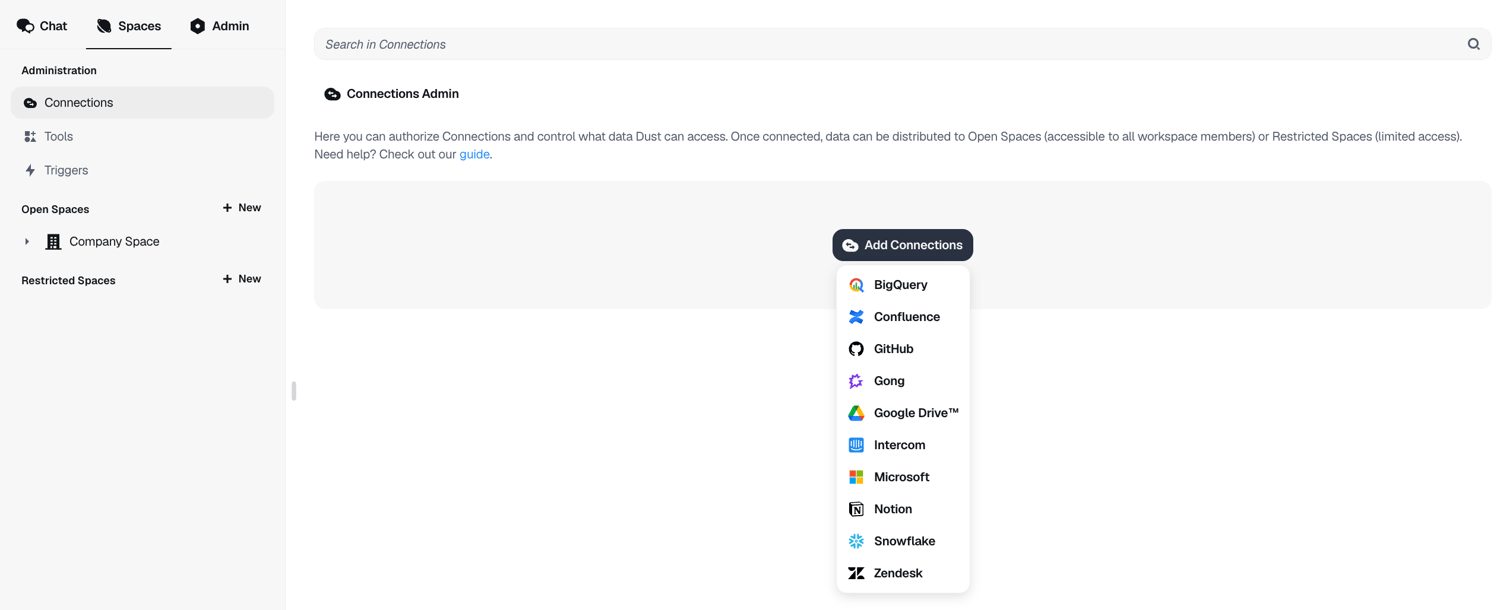Click the Connections cloud icon in sidebar

[x=30, y=103]
